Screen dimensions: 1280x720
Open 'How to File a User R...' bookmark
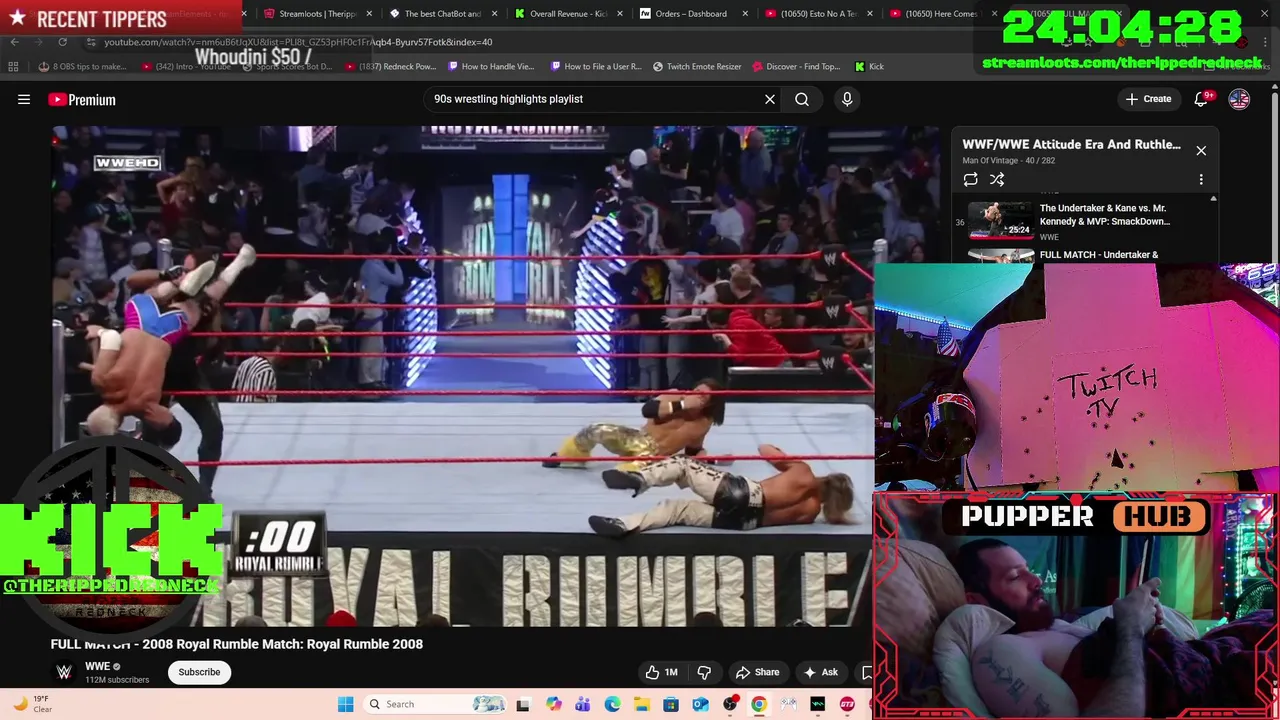tap(597, 66)
